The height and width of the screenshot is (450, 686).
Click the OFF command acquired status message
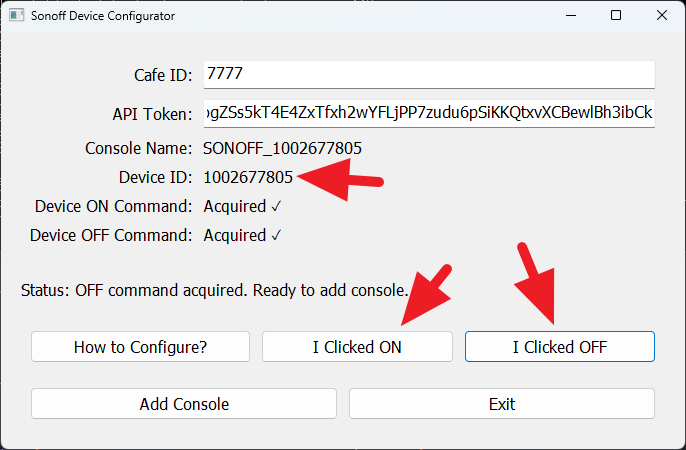click(x=214, y=291)
